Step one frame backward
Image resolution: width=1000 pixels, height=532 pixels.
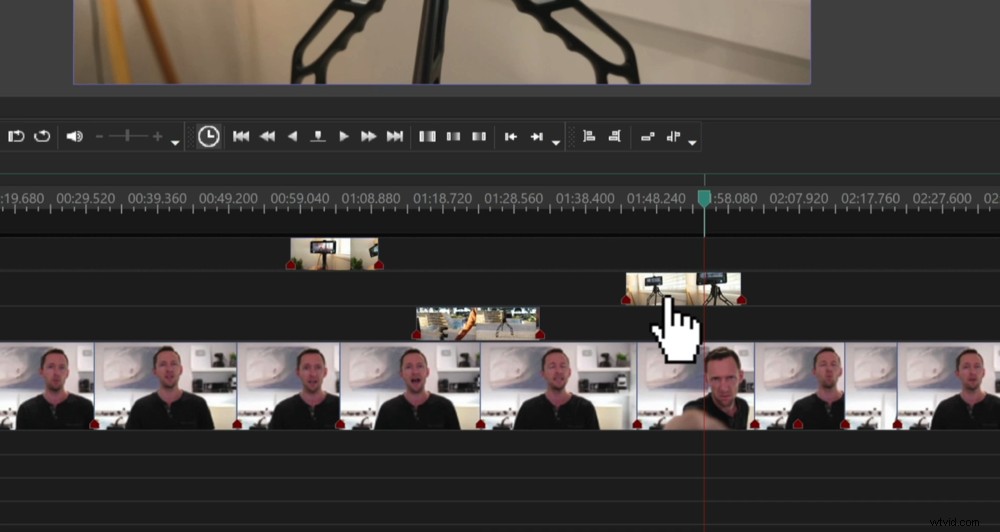pos(292,137)
